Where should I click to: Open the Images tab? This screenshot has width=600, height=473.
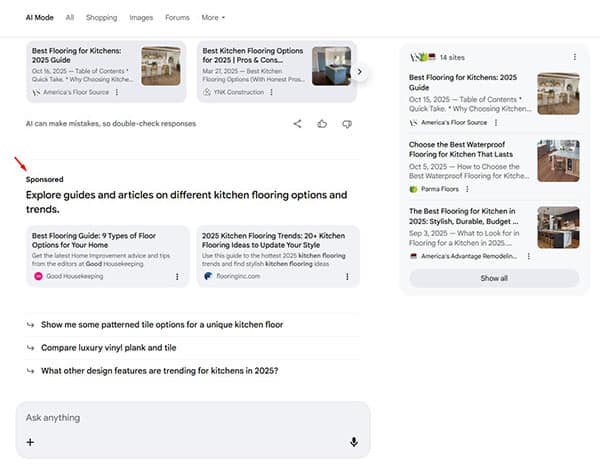[x=141, y=18]
